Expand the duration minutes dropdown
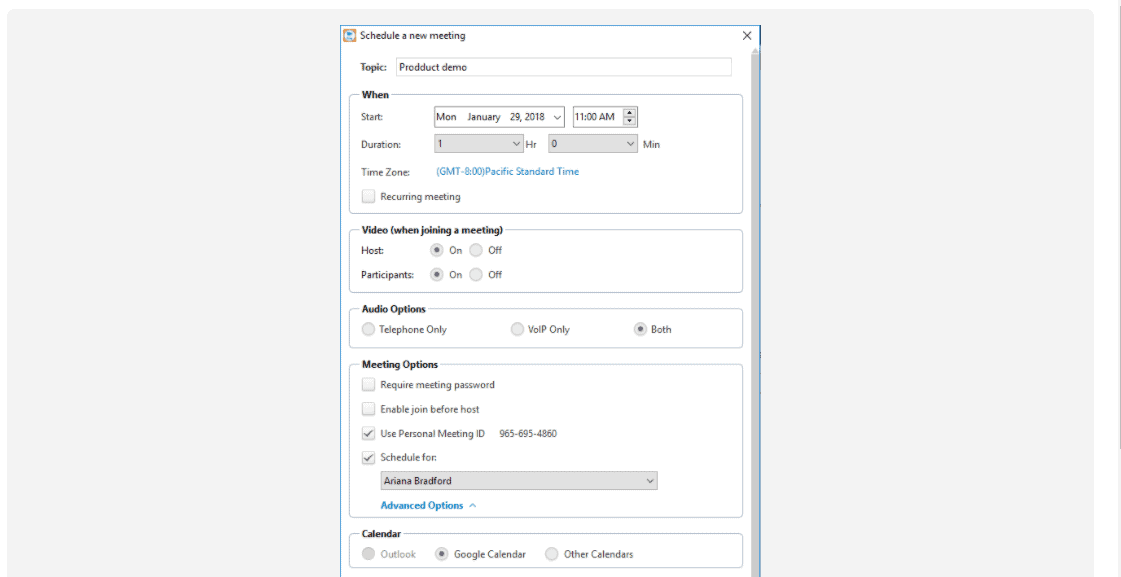1121x577 pixels. [630, 144]
